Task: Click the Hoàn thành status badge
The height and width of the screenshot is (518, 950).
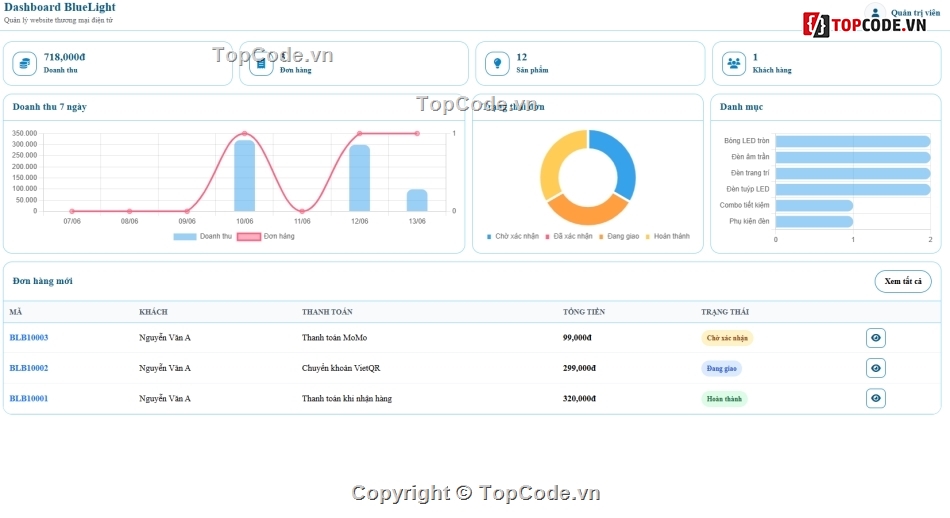Action: click(724, 399)
